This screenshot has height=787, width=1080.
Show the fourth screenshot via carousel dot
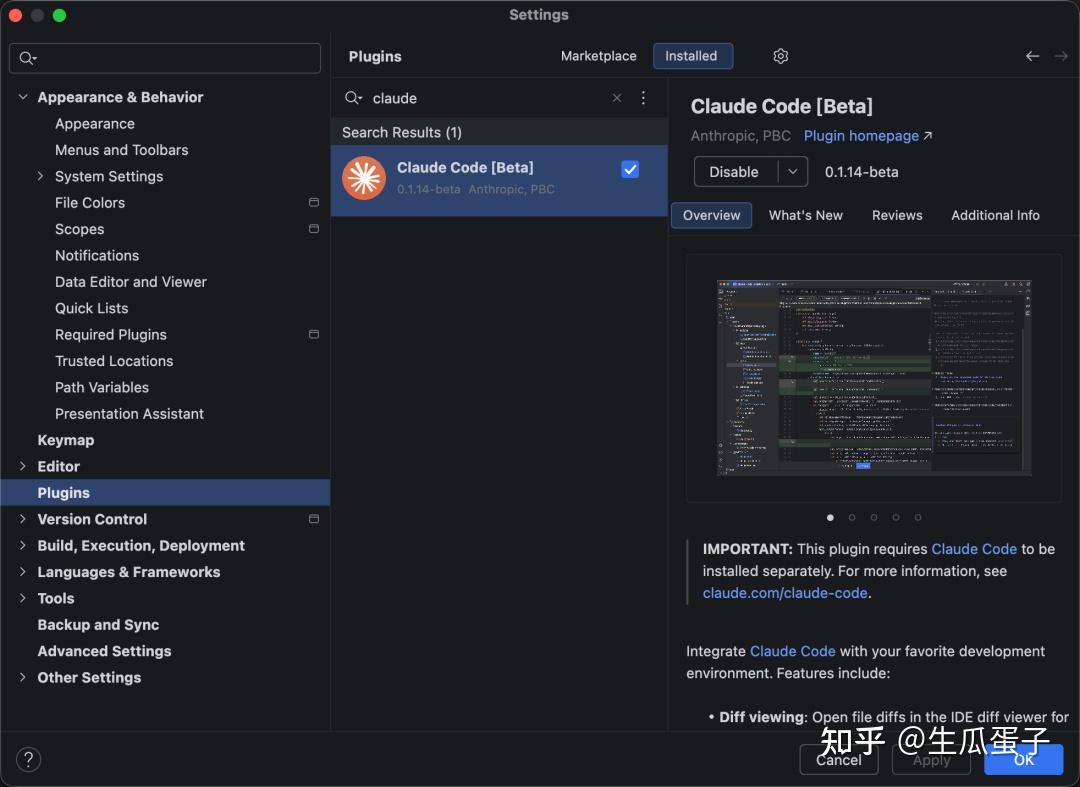(895, 517)
